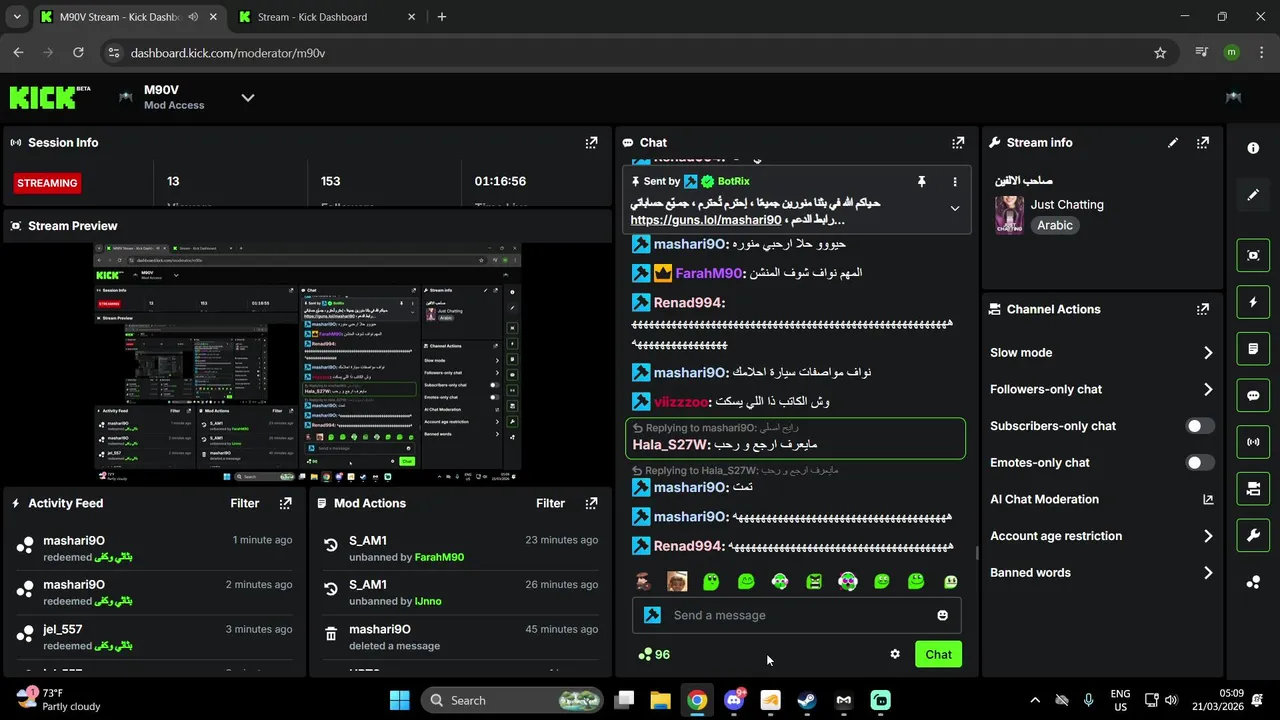The image size is (1280, 720).
Task: Click FarahM90 username in chat
Action: pyautogui.click(x=709, y=273)
